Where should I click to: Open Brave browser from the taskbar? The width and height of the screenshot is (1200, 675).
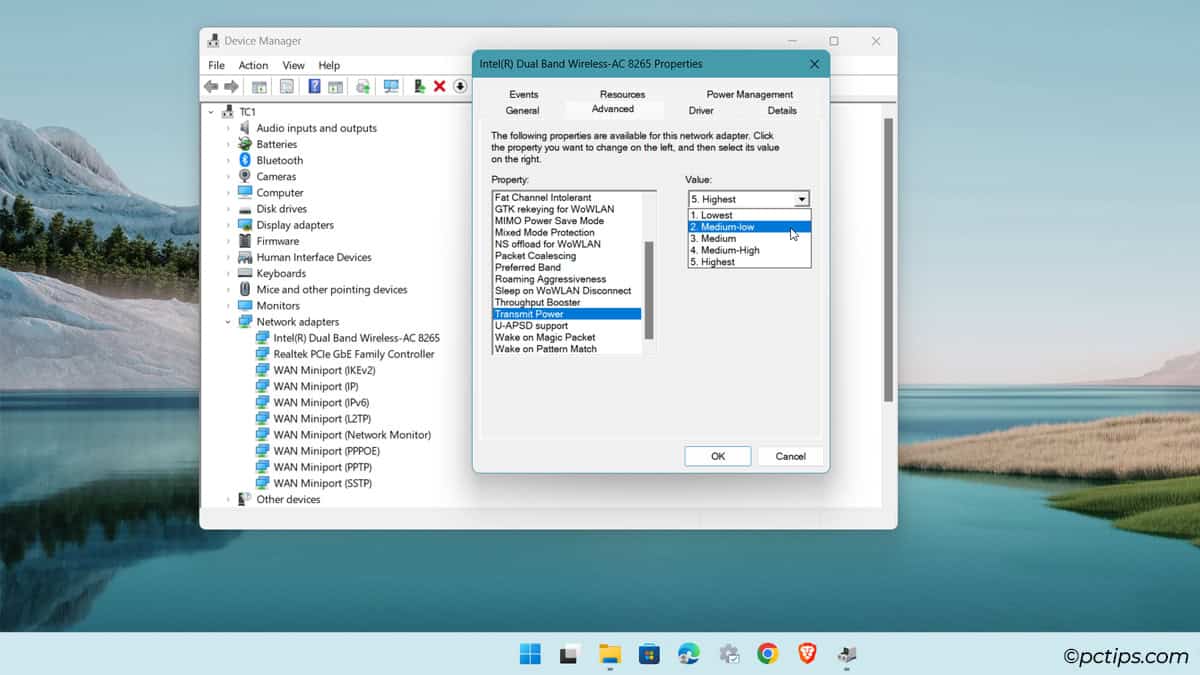point(807,654)
